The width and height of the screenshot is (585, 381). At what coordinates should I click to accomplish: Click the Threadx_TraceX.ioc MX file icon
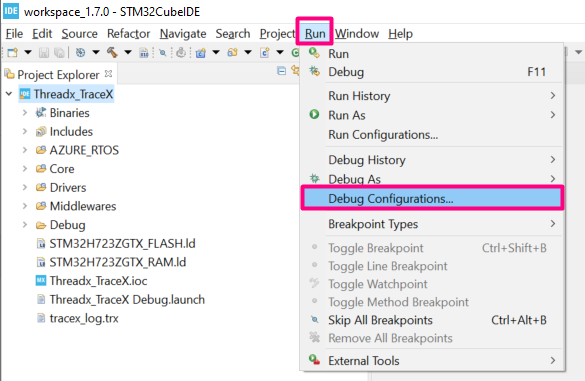pyautogui.click(x=41, y=281)
